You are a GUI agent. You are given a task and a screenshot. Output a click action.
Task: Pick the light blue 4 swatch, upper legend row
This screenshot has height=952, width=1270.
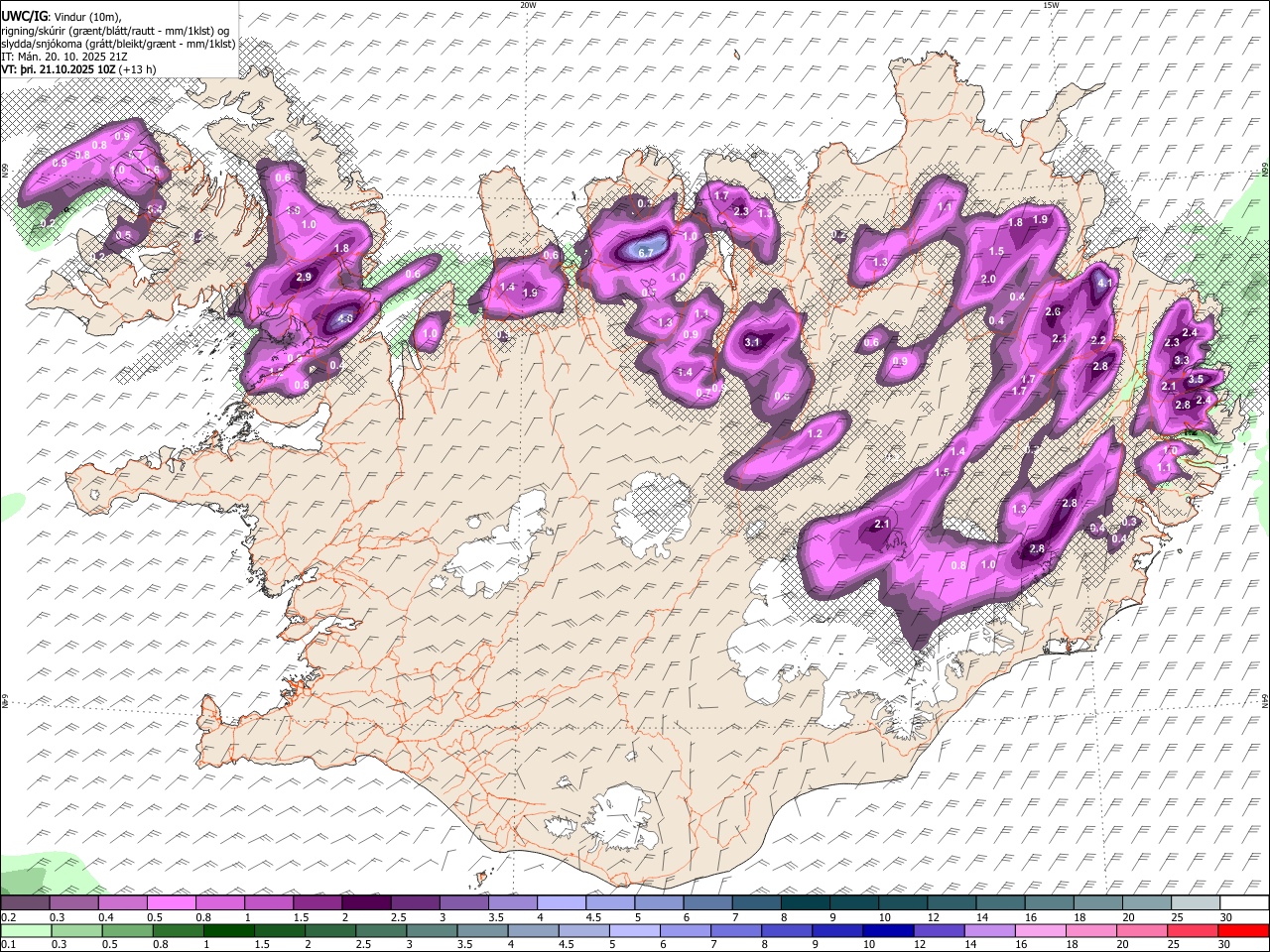coord(561,903)
